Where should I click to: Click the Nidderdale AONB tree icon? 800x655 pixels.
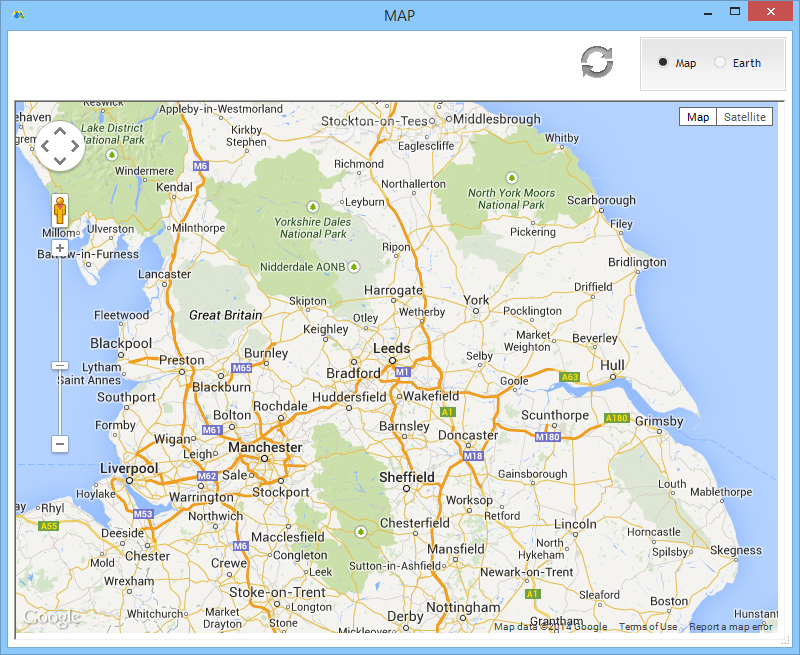tap(354, 267)
